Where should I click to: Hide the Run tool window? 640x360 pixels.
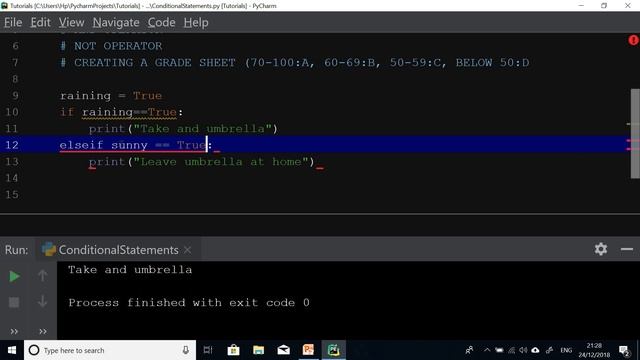[x=627, y=249]
